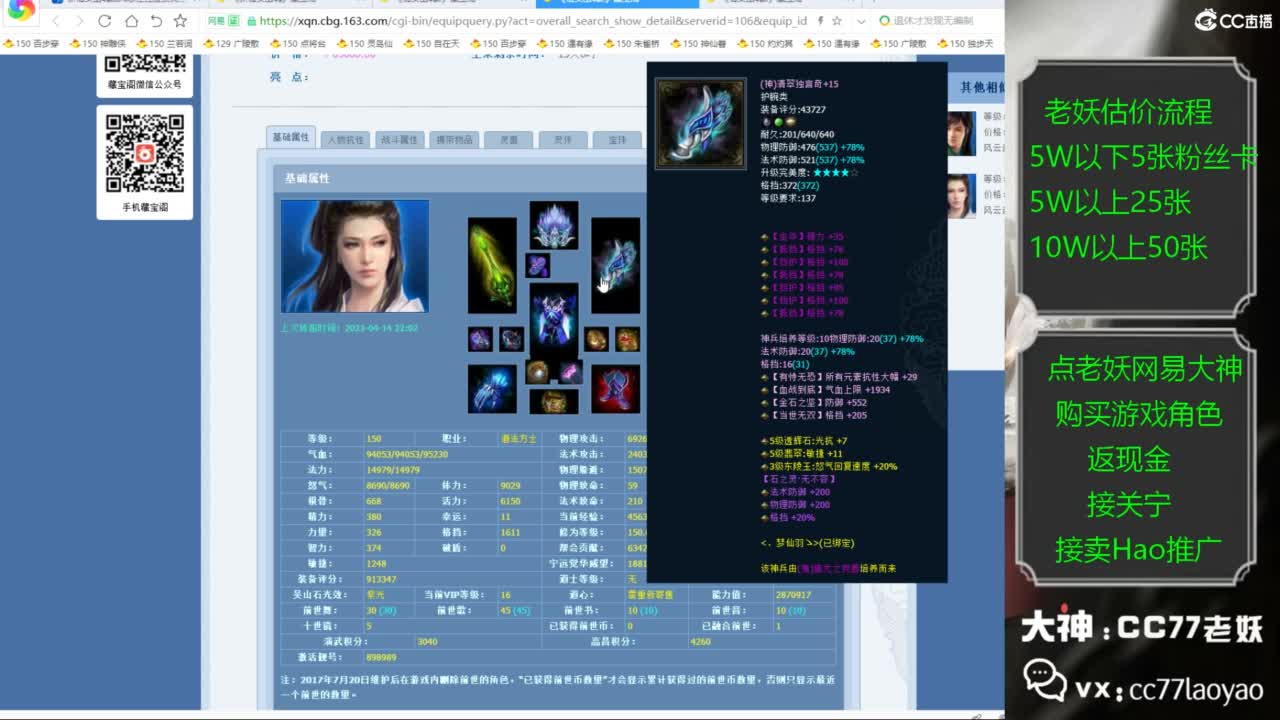Select the golden ornament icon right of armor

(x=596, y=339)
